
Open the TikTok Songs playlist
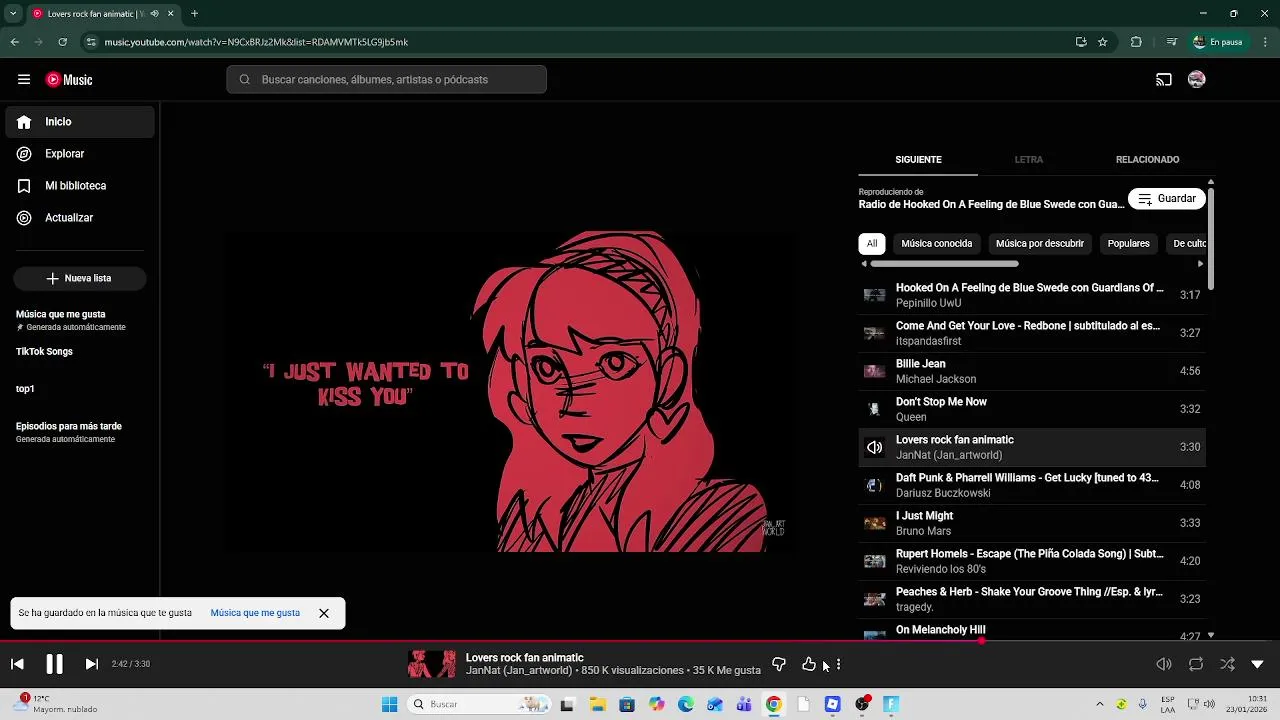44,352
